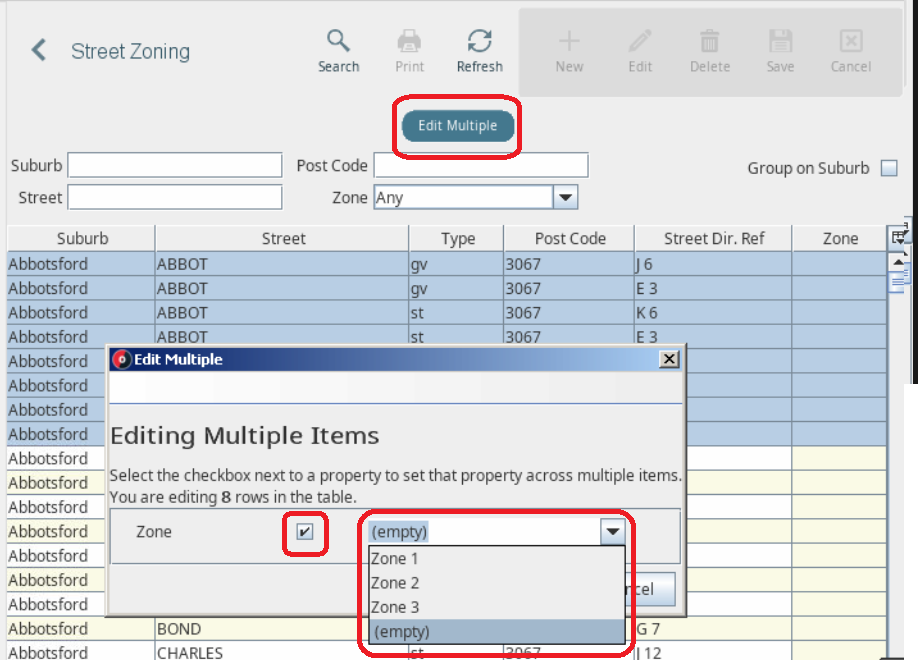Click into the Post Code filter field
919x660 pixels.
click(481, 165)
